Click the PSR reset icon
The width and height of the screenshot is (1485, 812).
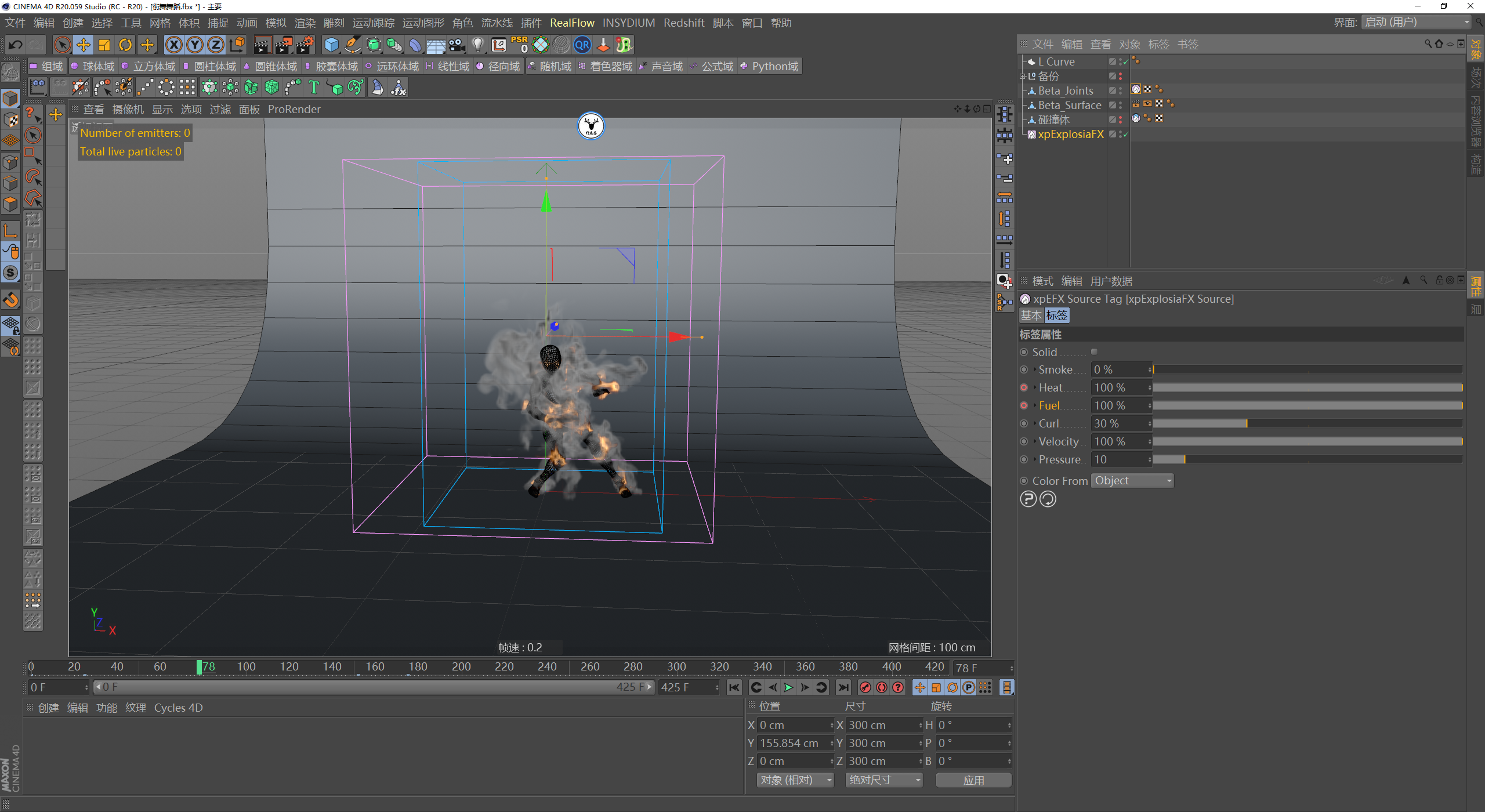(x=519, y=45)
